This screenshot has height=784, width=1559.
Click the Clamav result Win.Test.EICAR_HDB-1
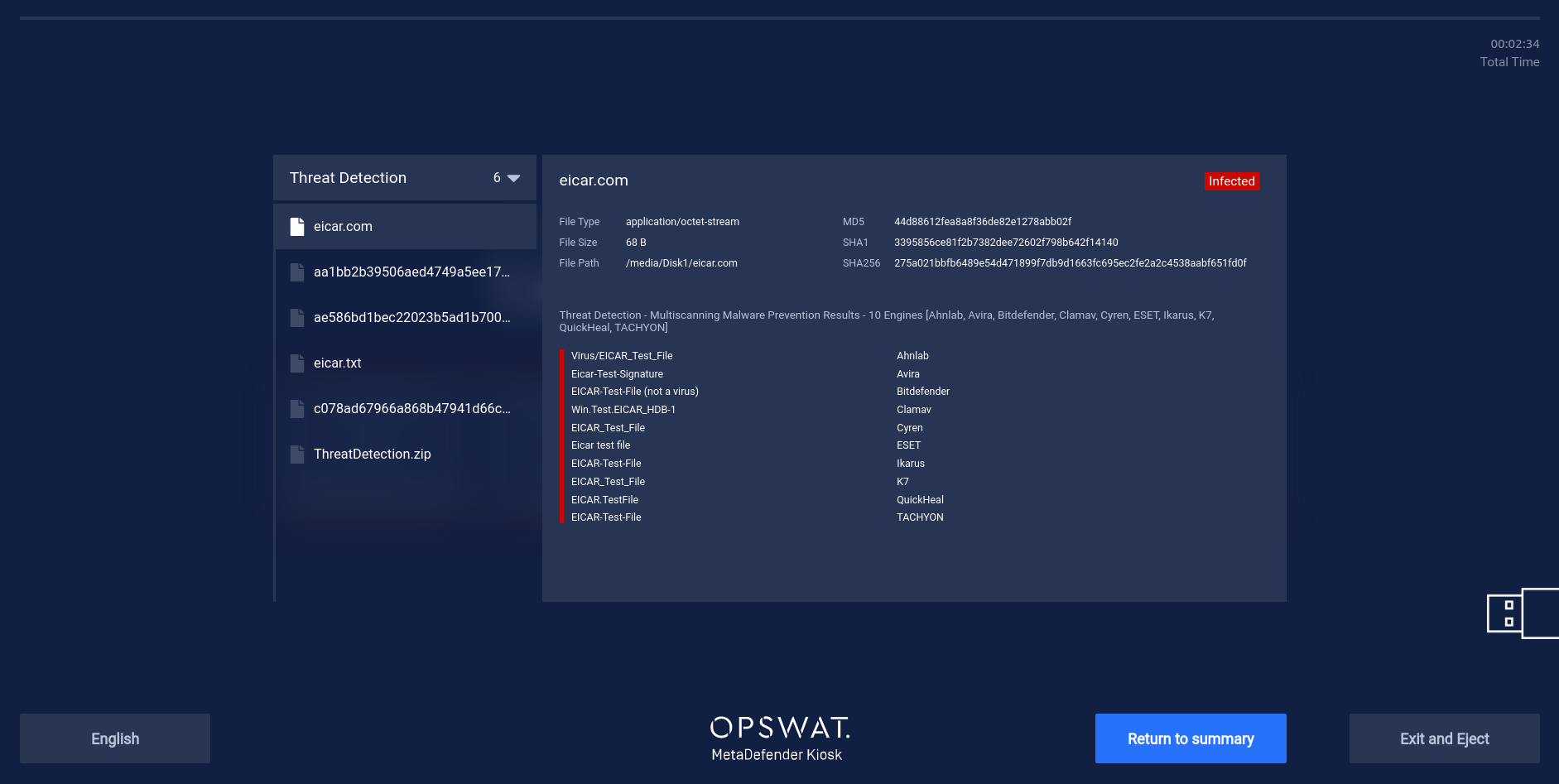pos(623,410)
